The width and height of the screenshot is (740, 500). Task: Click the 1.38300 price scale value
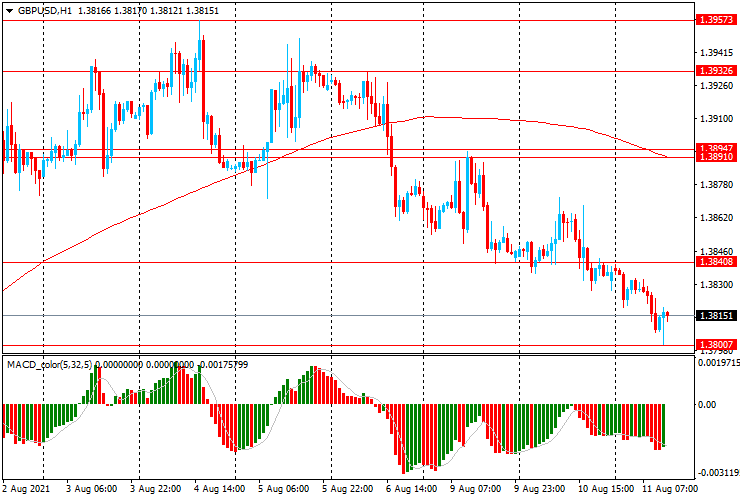click(x=716, y=285)
